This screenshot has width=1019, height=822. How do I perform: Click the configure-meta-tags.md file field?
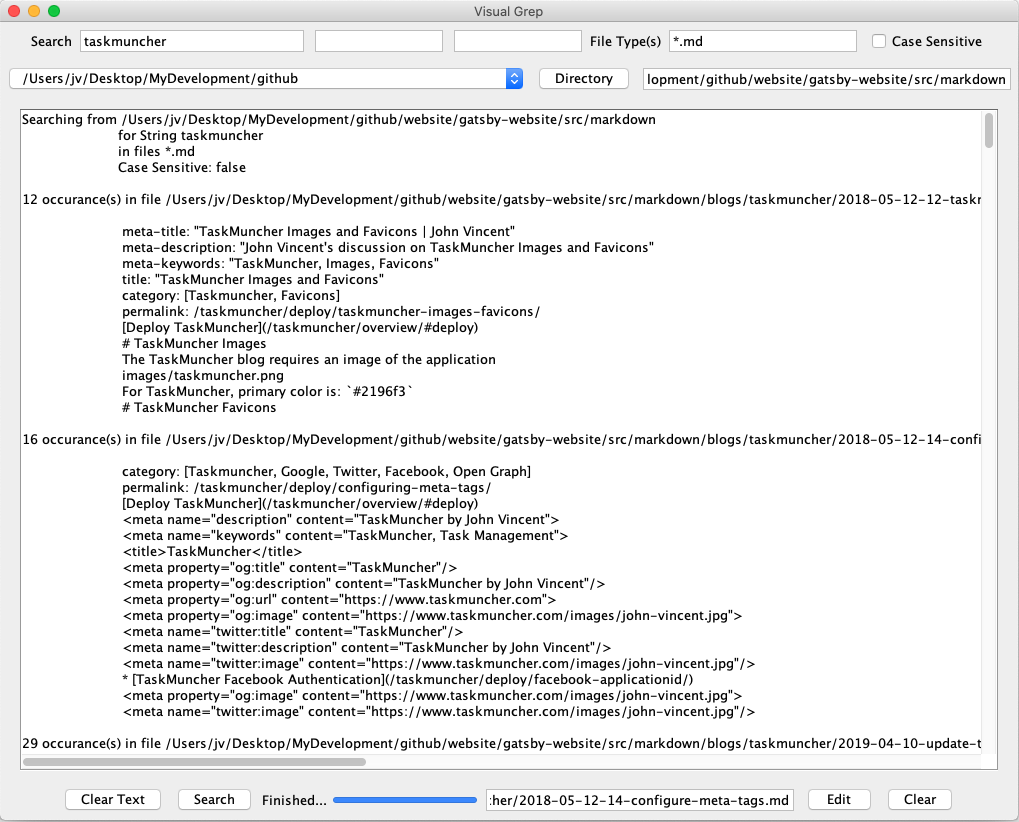[x=640, y=800]
